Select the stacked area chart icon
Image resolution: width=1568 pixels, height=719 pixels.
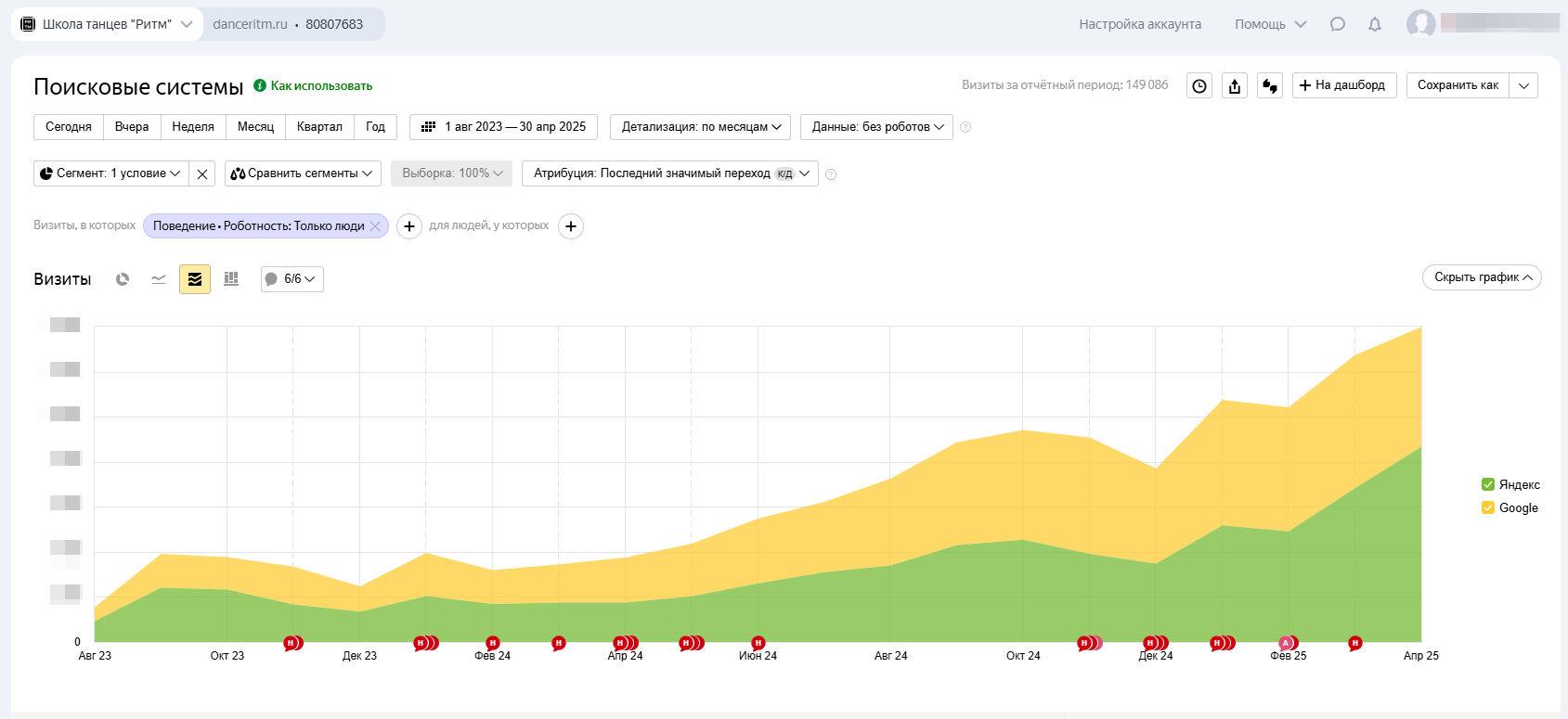pos(195,279)
